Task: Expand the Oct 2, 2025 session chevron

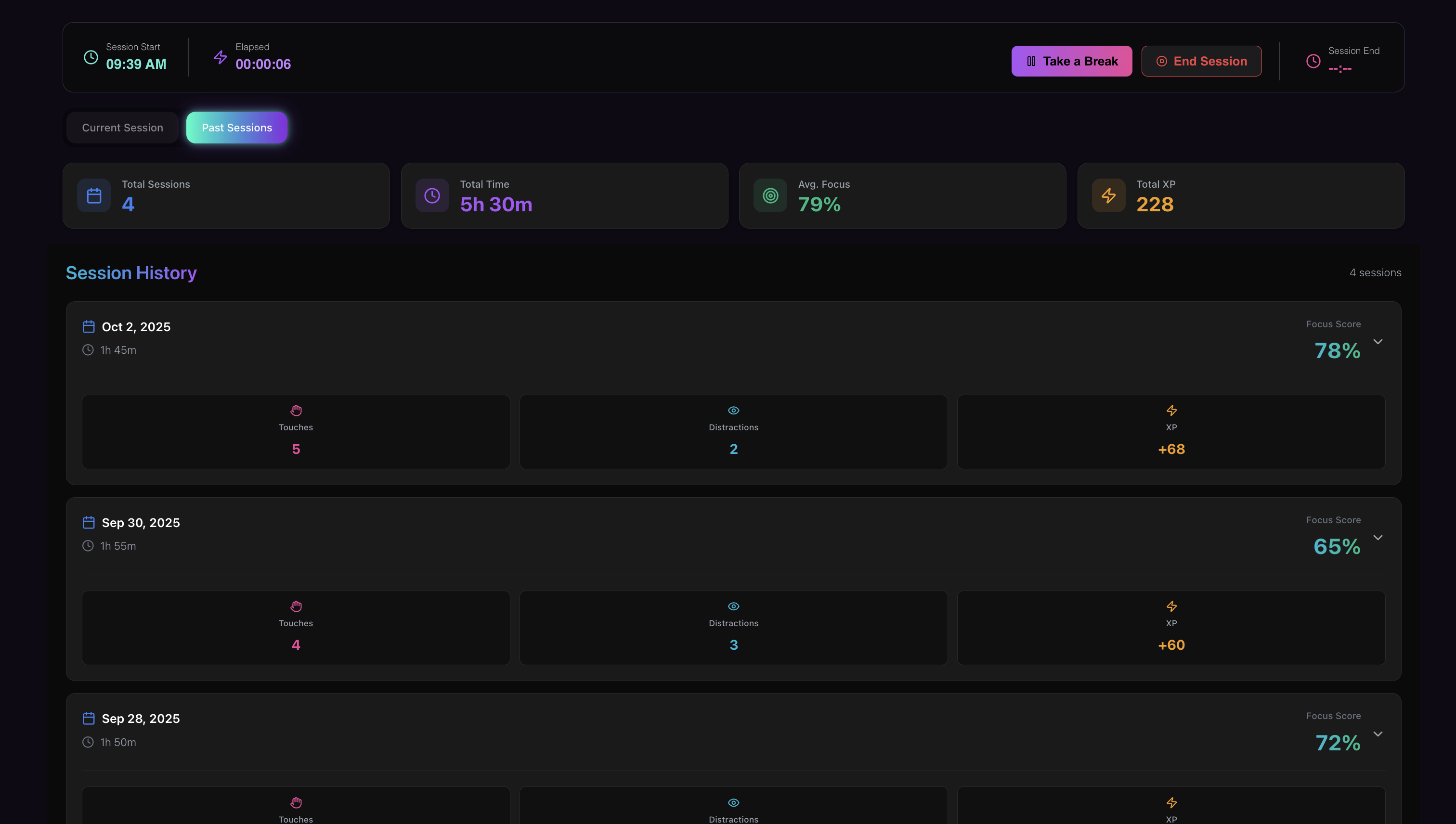Action: pyautogui.click(x=1378, y=342)
